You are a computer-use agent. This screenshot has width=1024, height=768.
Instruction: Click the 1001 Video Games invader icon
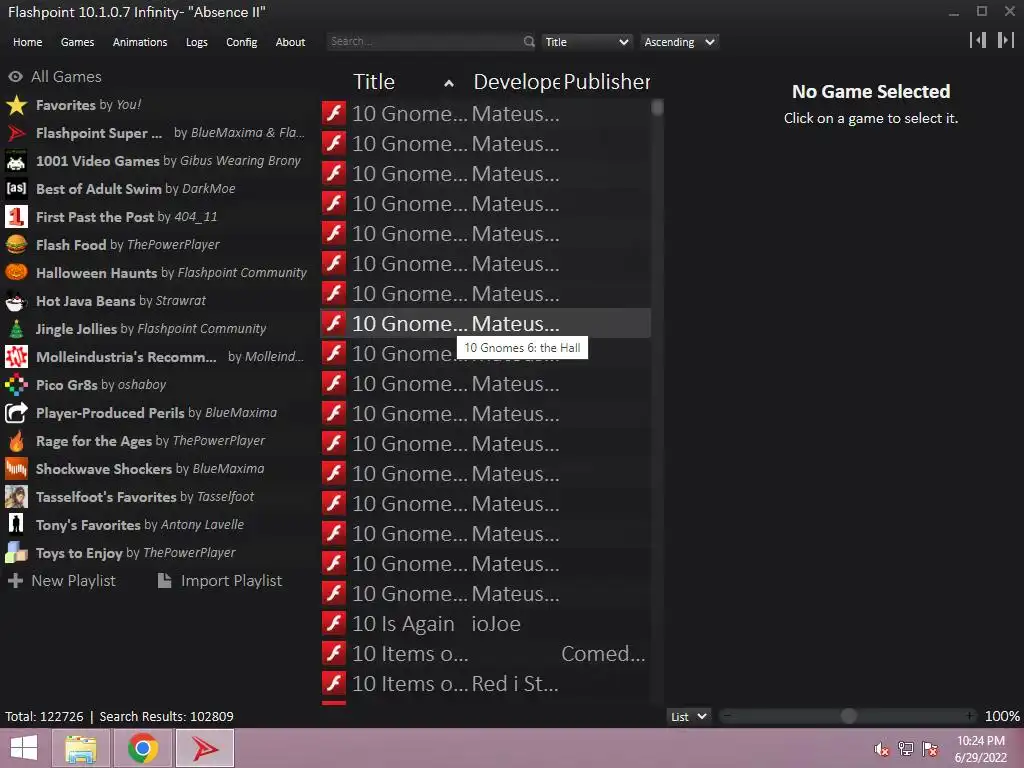16,161
